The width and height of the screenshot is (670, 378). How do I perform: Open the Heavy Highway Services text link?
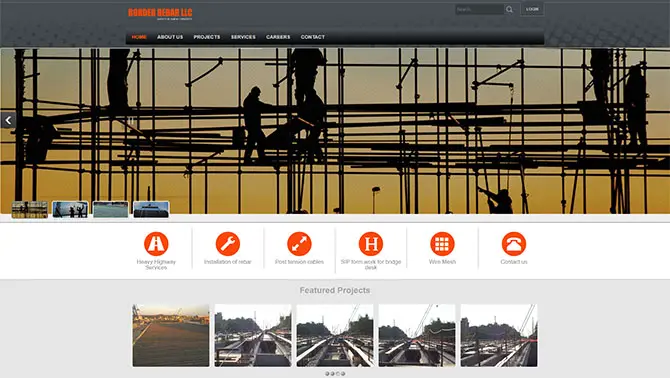(x=156, y=264)
